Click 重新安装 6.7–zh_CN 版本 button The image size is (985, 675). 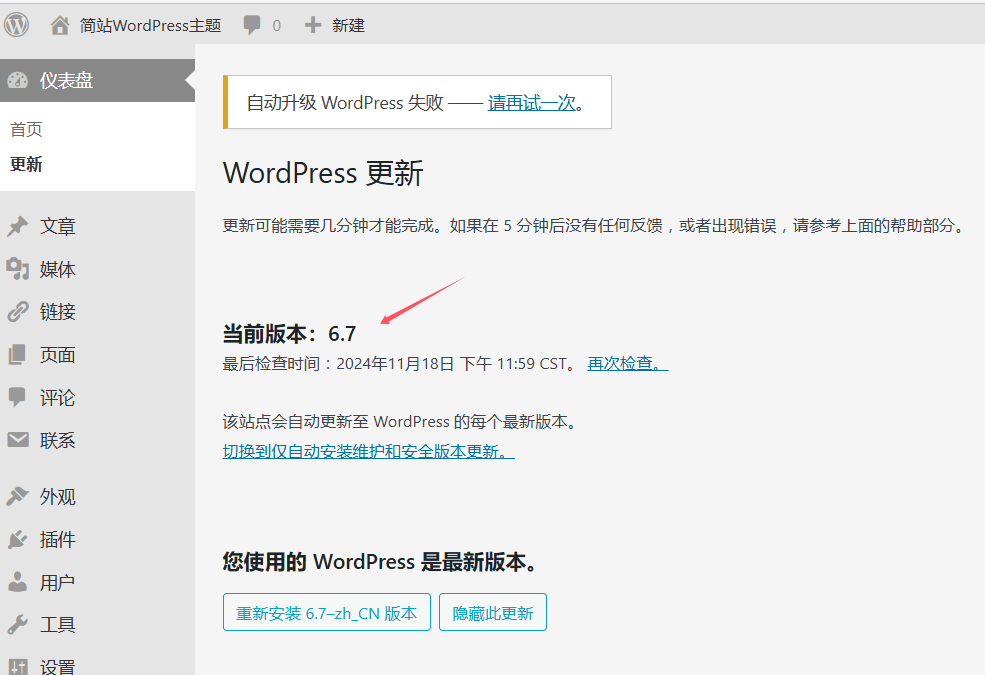tap(327, 612)
